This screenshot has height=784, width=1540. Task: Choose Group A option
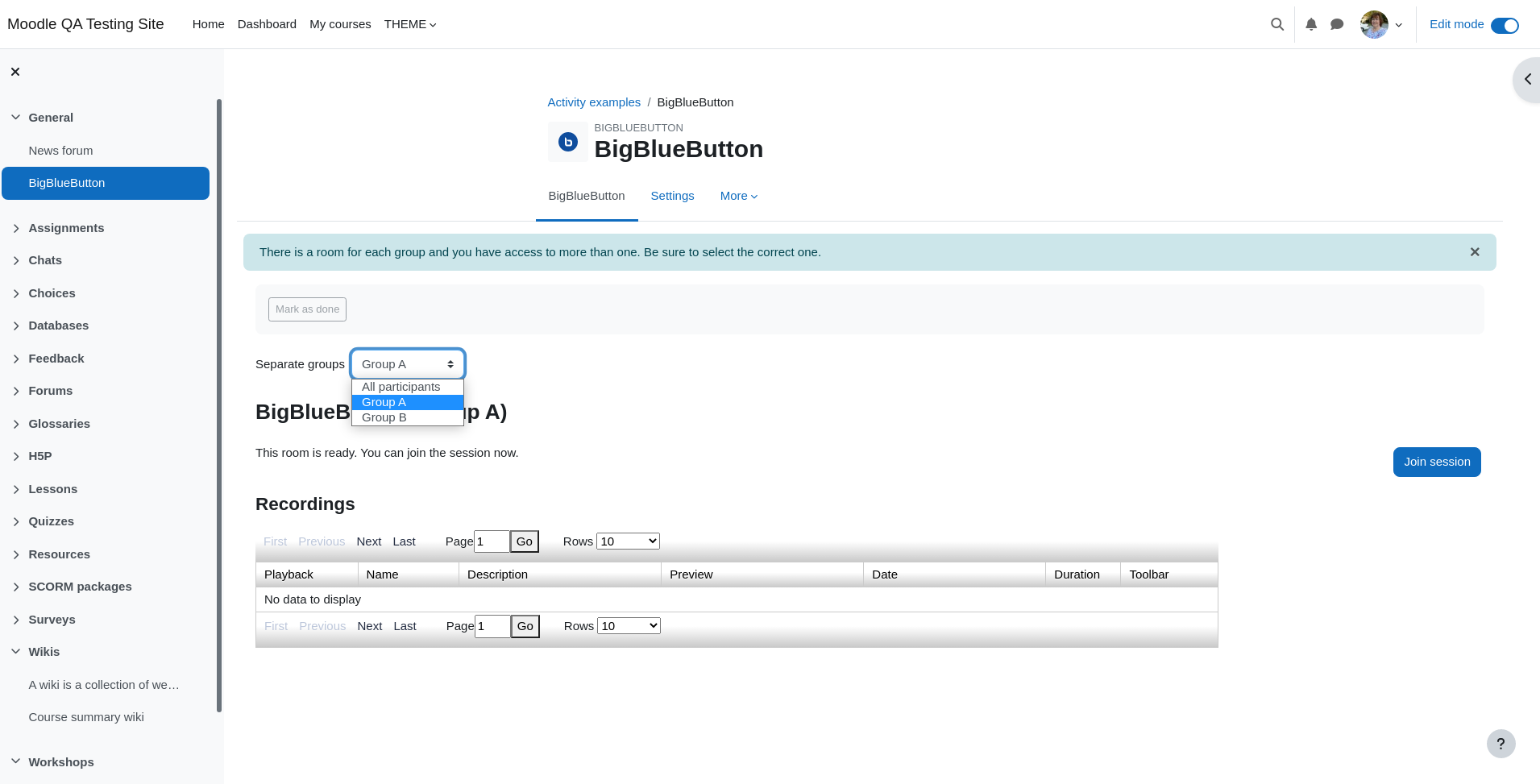pyautogui.click(x=408, y=402)
